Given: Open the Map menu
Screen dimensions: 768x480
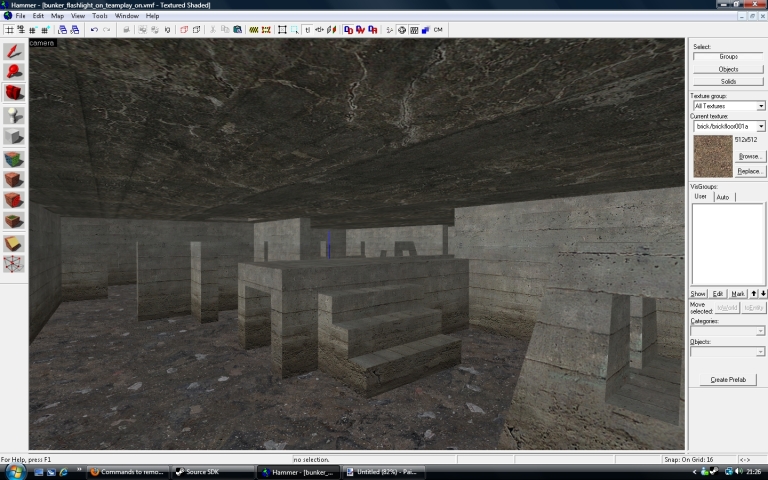Looking at the screenshot, I should point(57,16).
